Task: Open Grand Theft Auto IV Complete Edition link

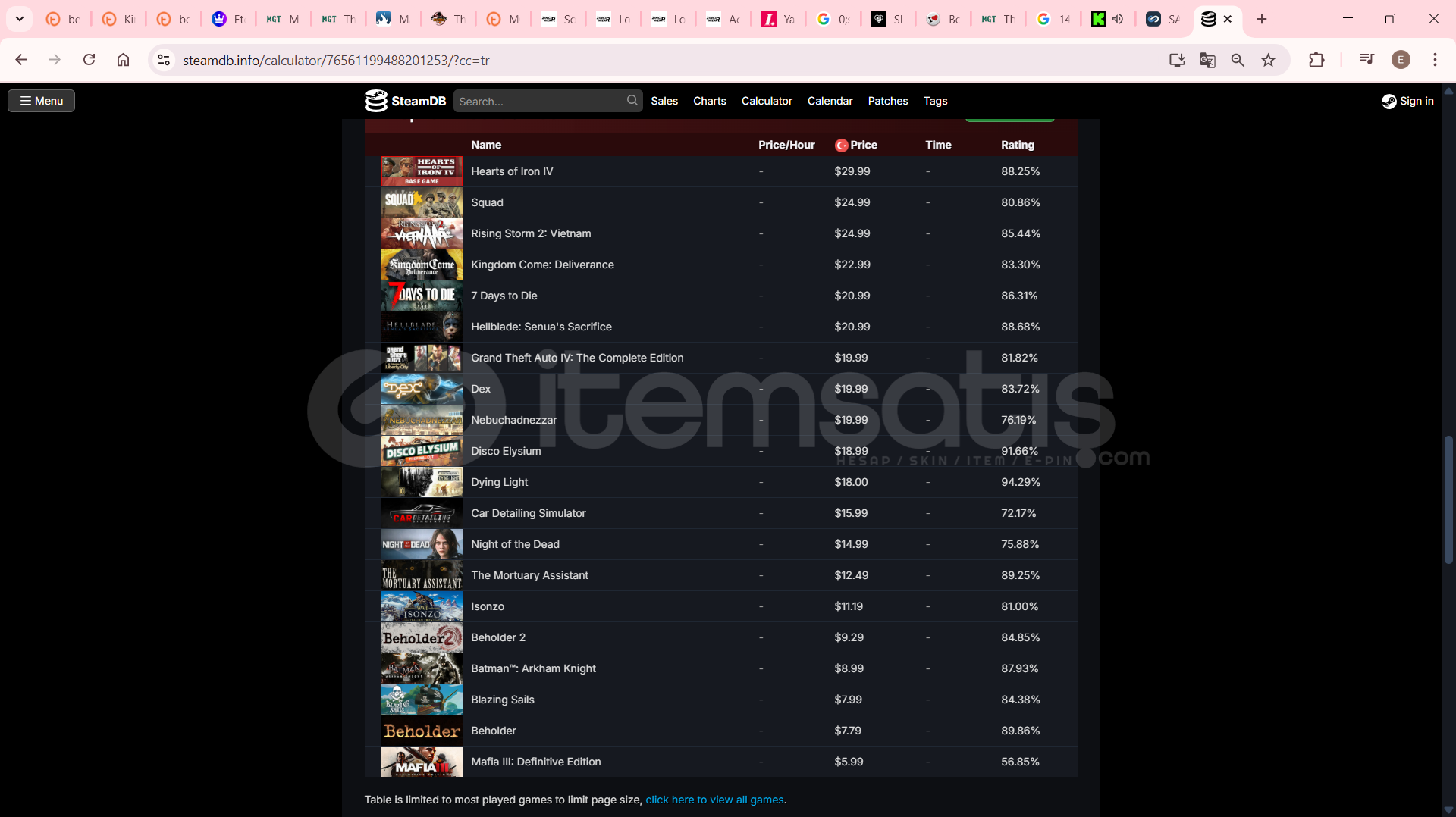Action: click(577, 358)
